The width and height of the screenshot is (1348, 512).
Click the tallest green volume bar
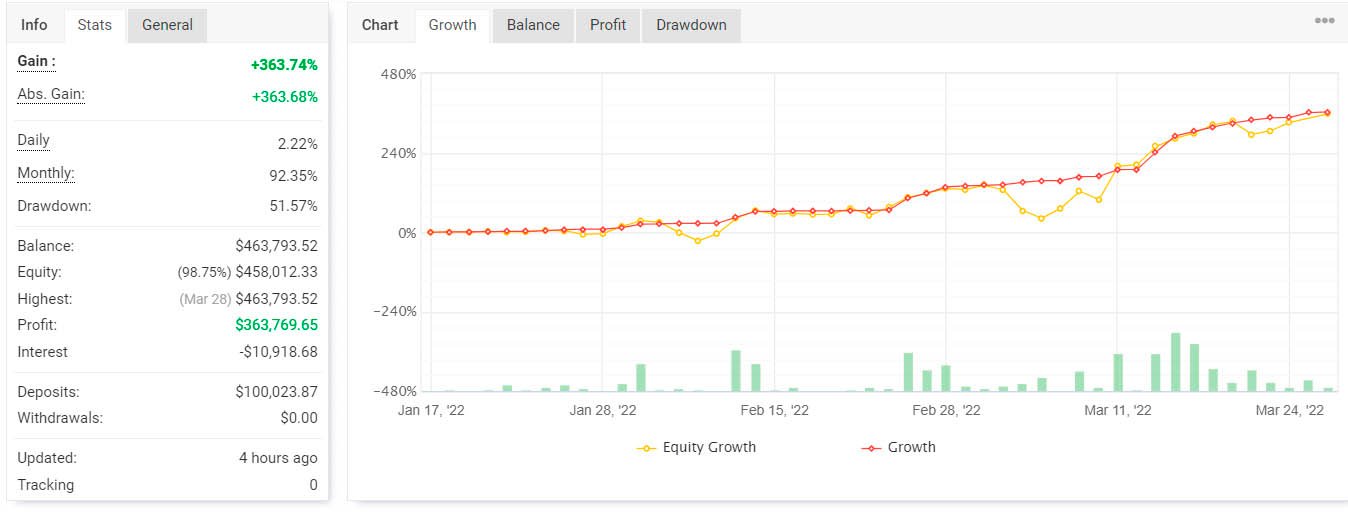[x=1175, y=362]
